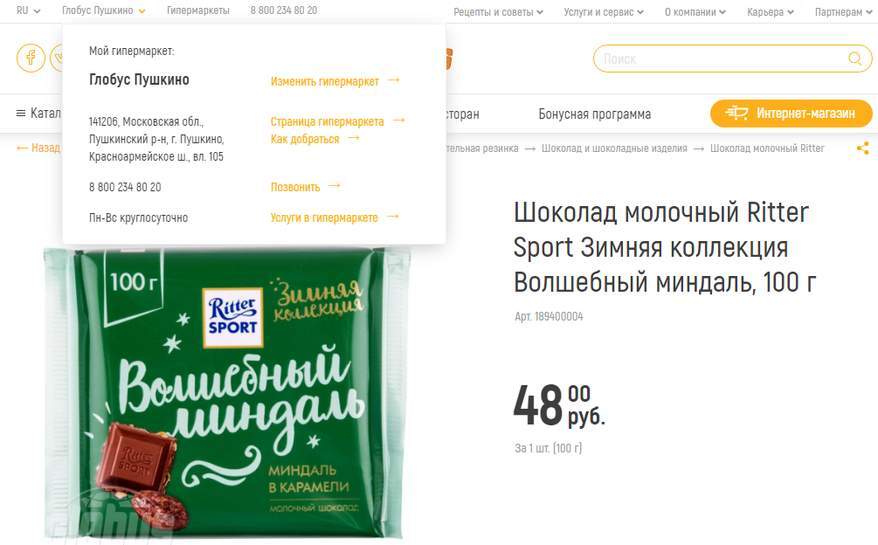Open the Гипермаркеты top menu link
The width and height of the screenshot is (878, 545).
pyautogui.click(x=198, y=11)
